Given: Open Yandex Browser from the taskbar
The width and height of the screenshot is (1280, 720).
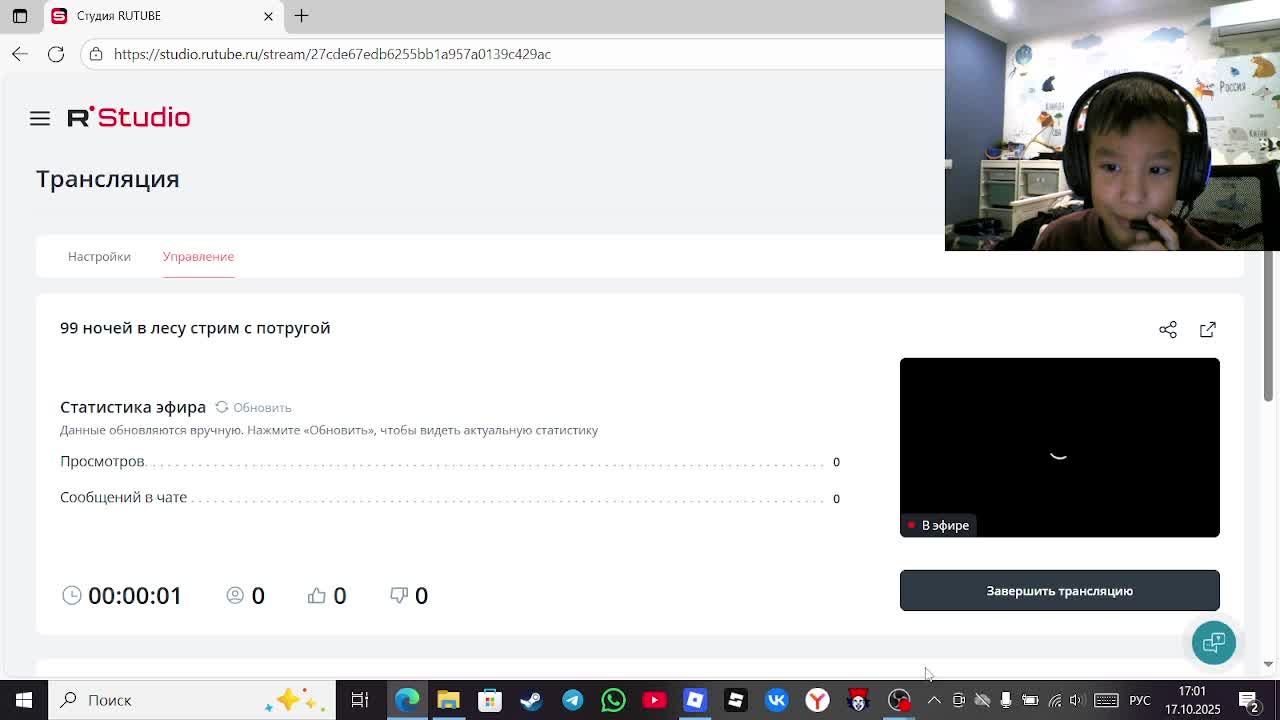Looking at the screenshot, I should [x=818, y=700].
